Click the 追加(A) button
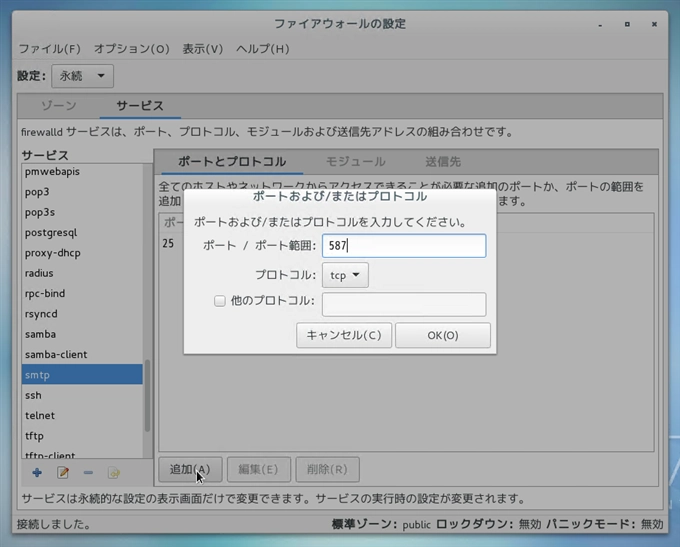The width and height of the screenshot is (680, 547). point(190,469)
